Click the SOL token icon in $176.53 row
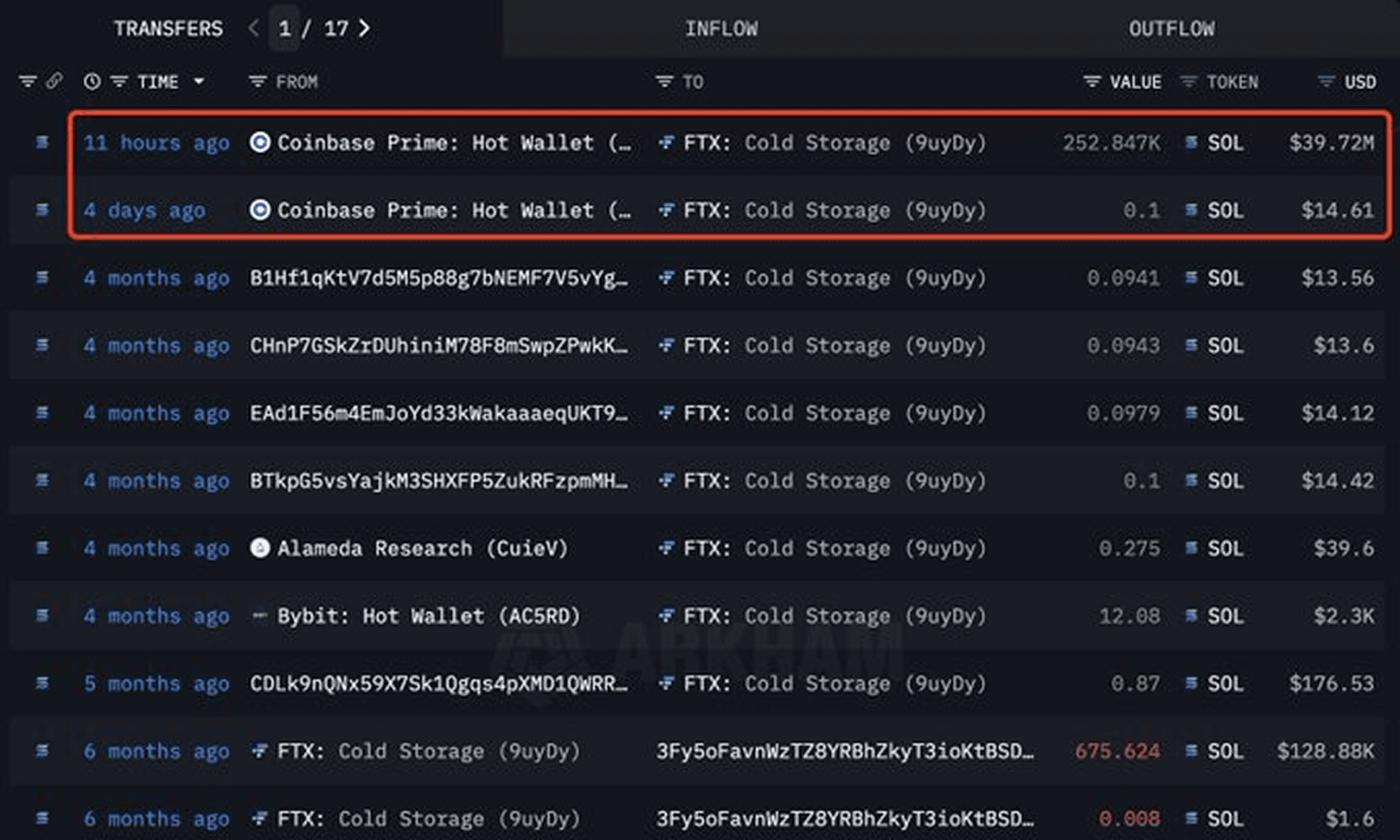The height and width of the screenshot is (840, 1400). point(1191,683)
